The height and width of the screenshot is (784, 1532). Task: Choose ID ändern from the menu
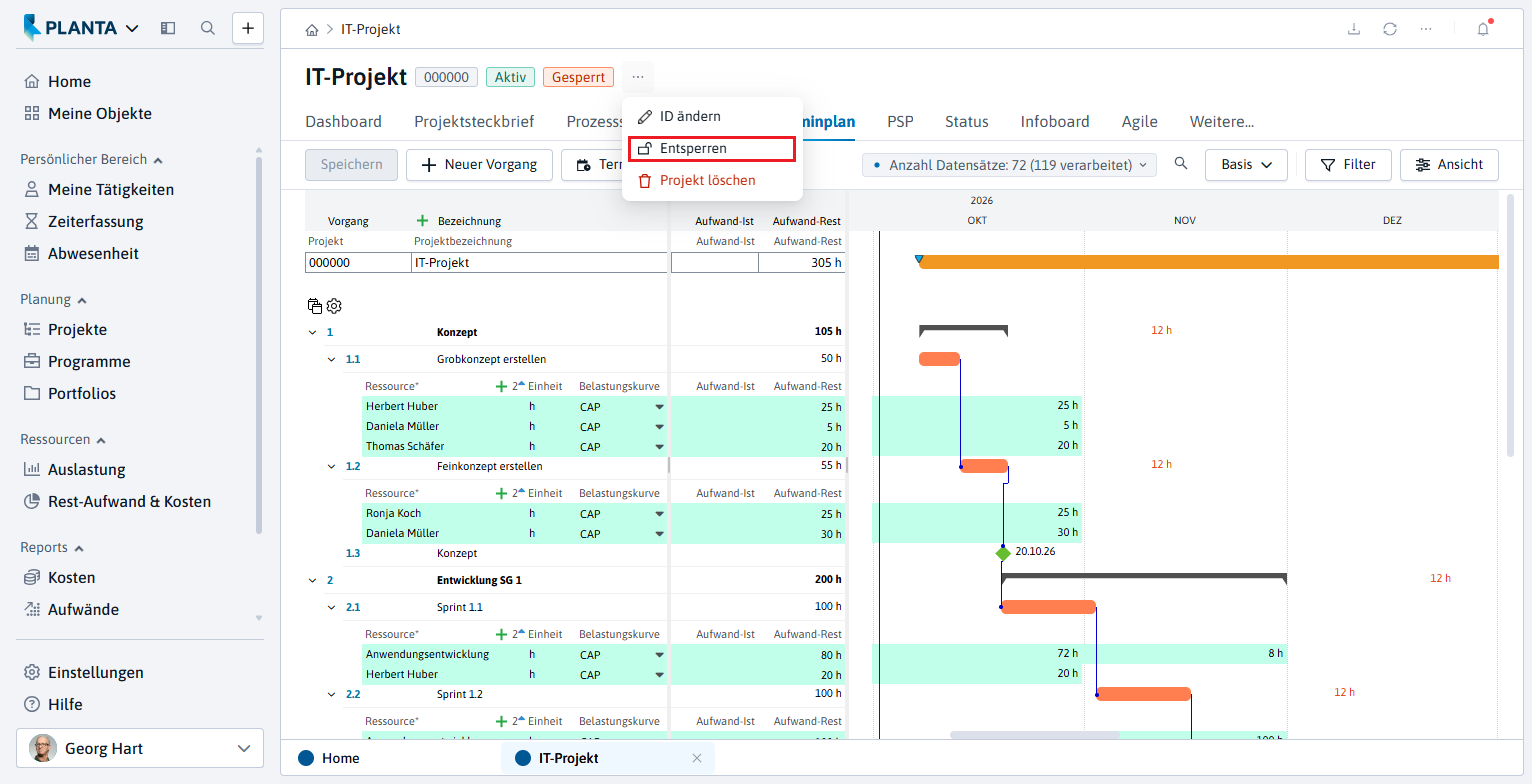click(x=712, y=117)
